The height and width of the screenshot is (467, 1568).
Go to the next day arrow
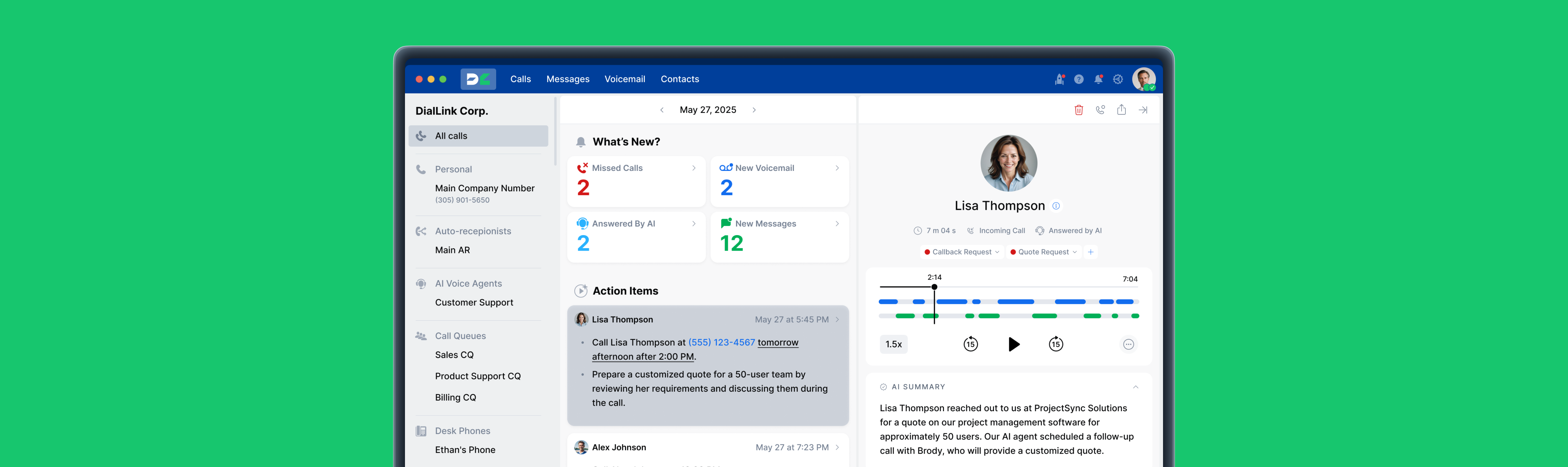(754, 110)
